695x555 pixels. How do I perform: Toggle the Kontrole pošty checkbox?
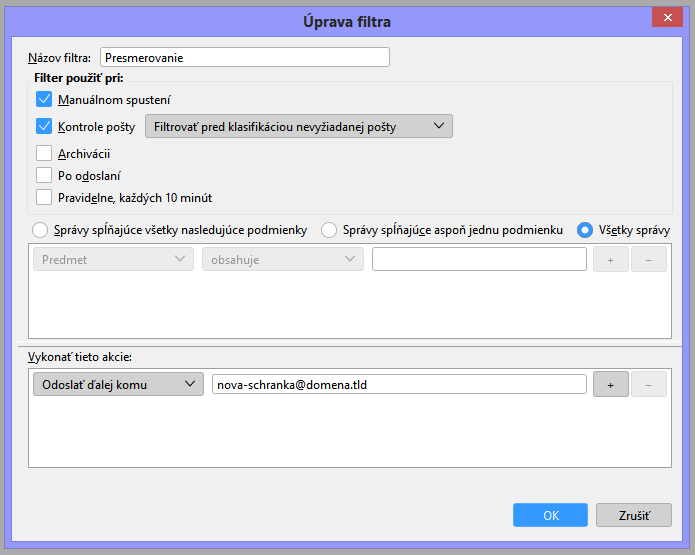pyautogui.click(x=44, y=127)
